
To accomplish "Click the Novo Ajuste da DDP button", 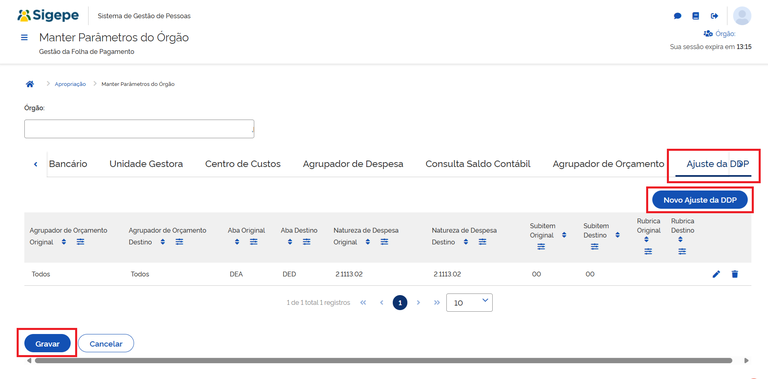I will click(x=700, y=200).
